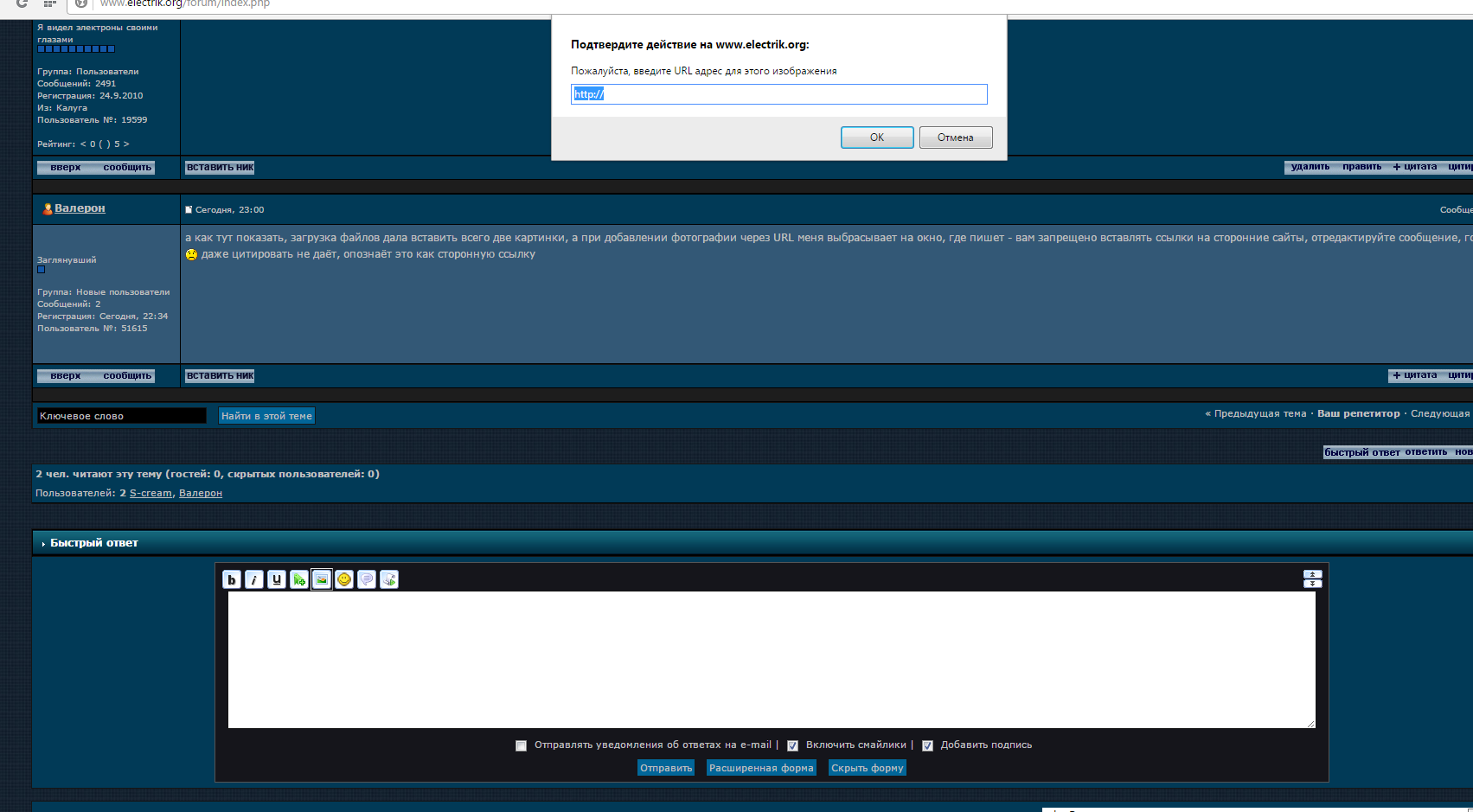
Task: Click вставить ник under Валерон's post
Action: pos(220,376)
